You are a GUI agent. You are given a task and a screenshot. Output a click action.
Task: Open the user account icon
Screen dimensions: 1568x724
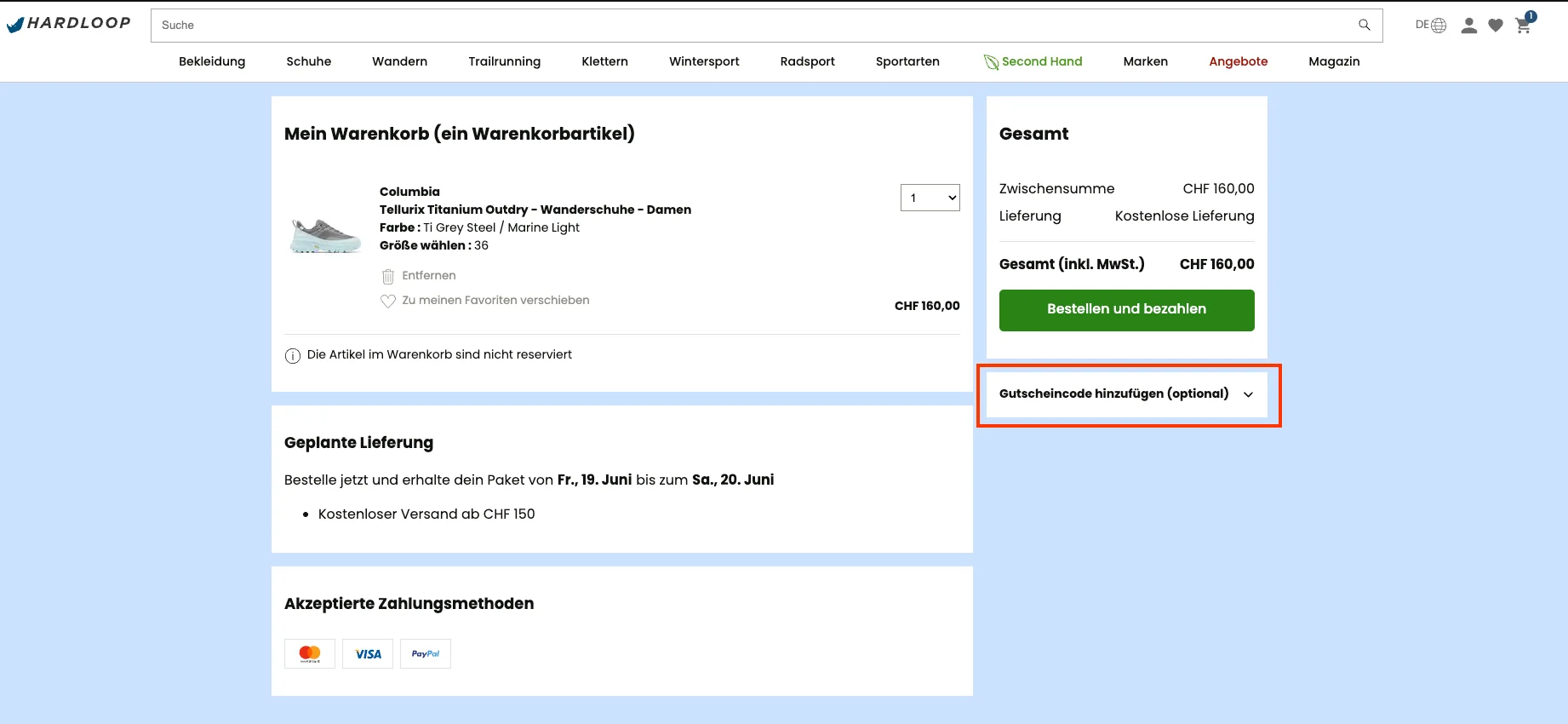[1469, 26]
